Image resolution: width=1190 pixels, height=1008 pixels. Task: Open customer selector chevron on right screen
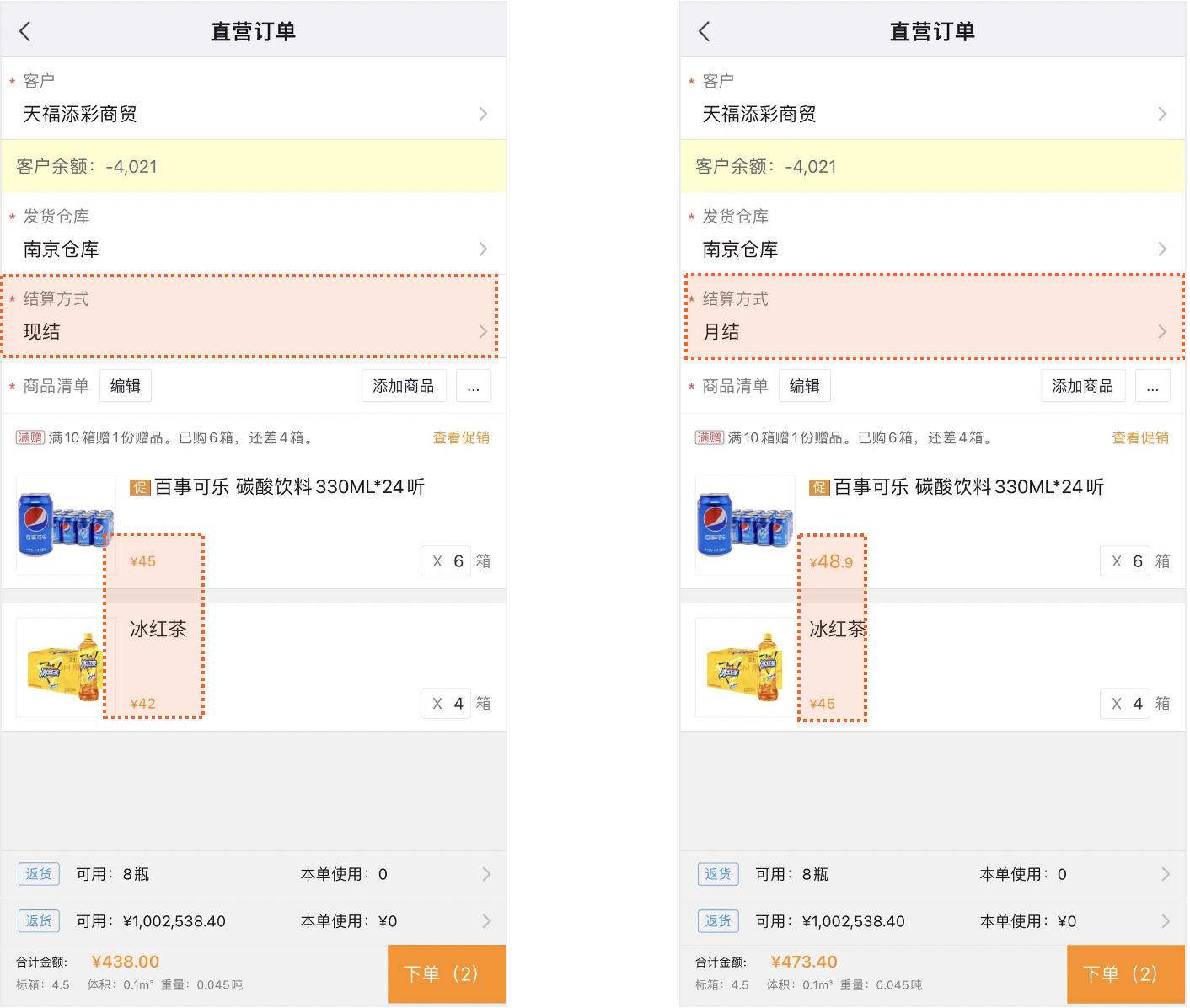point(1162,114)
